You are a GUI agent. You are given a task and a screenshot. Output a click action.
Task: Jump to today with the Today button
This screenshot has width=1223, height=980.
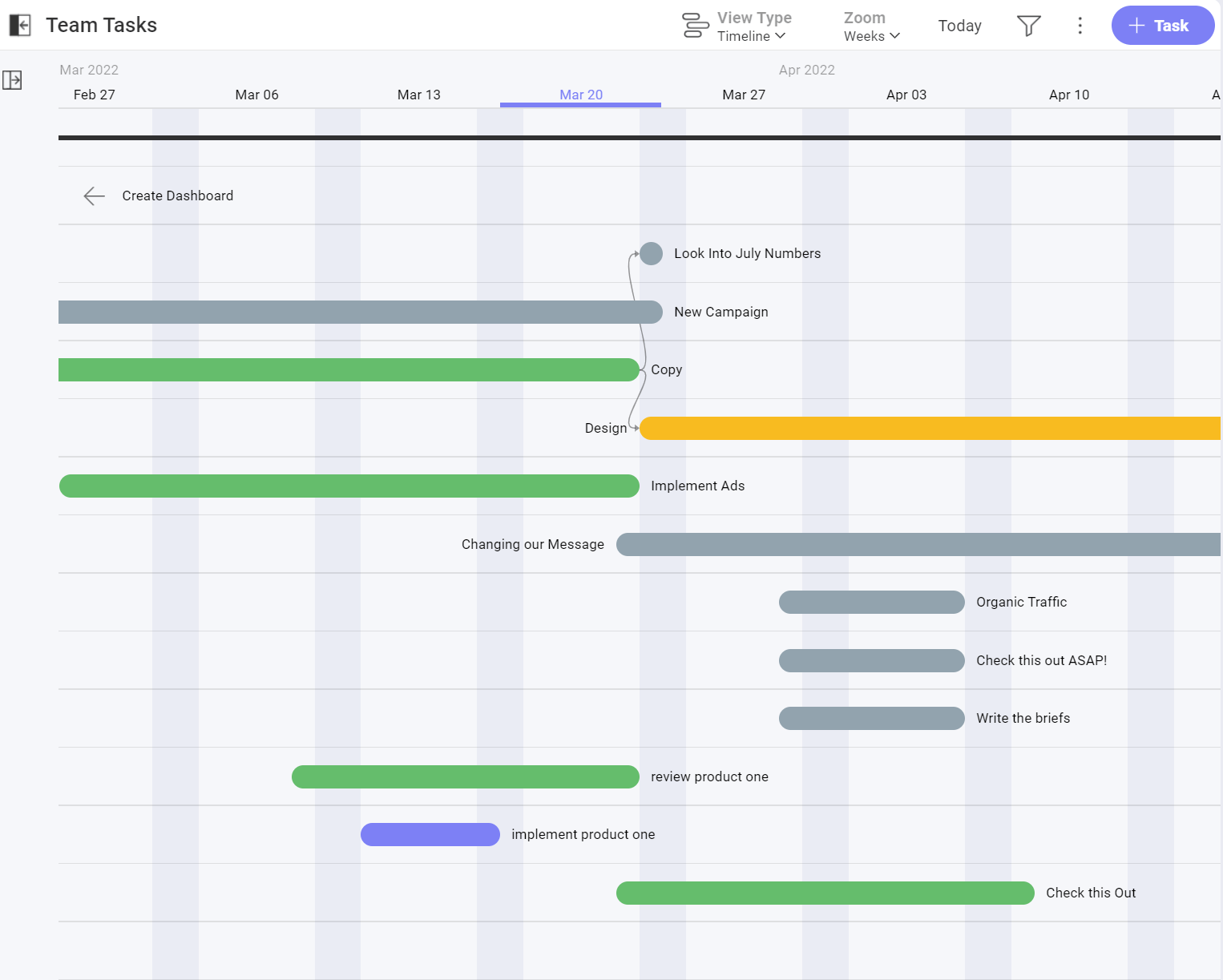tap(959, 25)
